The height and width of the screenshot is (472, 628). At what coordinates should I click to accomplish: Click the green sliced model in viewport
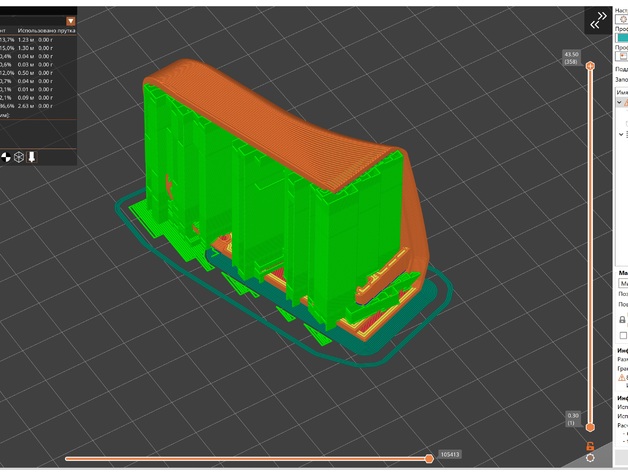[260, 180]
